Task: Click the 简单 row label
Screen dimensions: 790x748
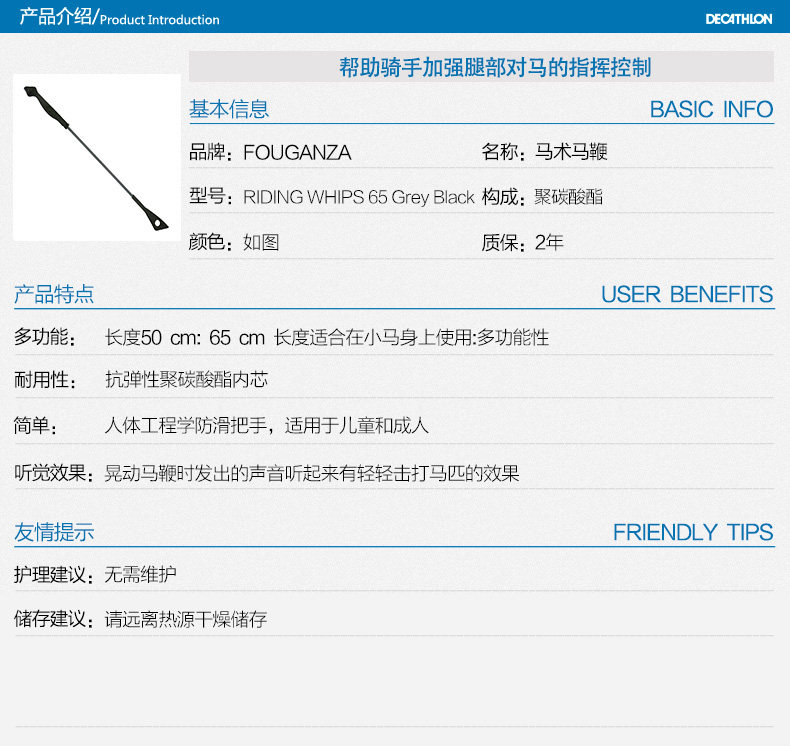Action: pyautogui.click(x=35, y=426)
